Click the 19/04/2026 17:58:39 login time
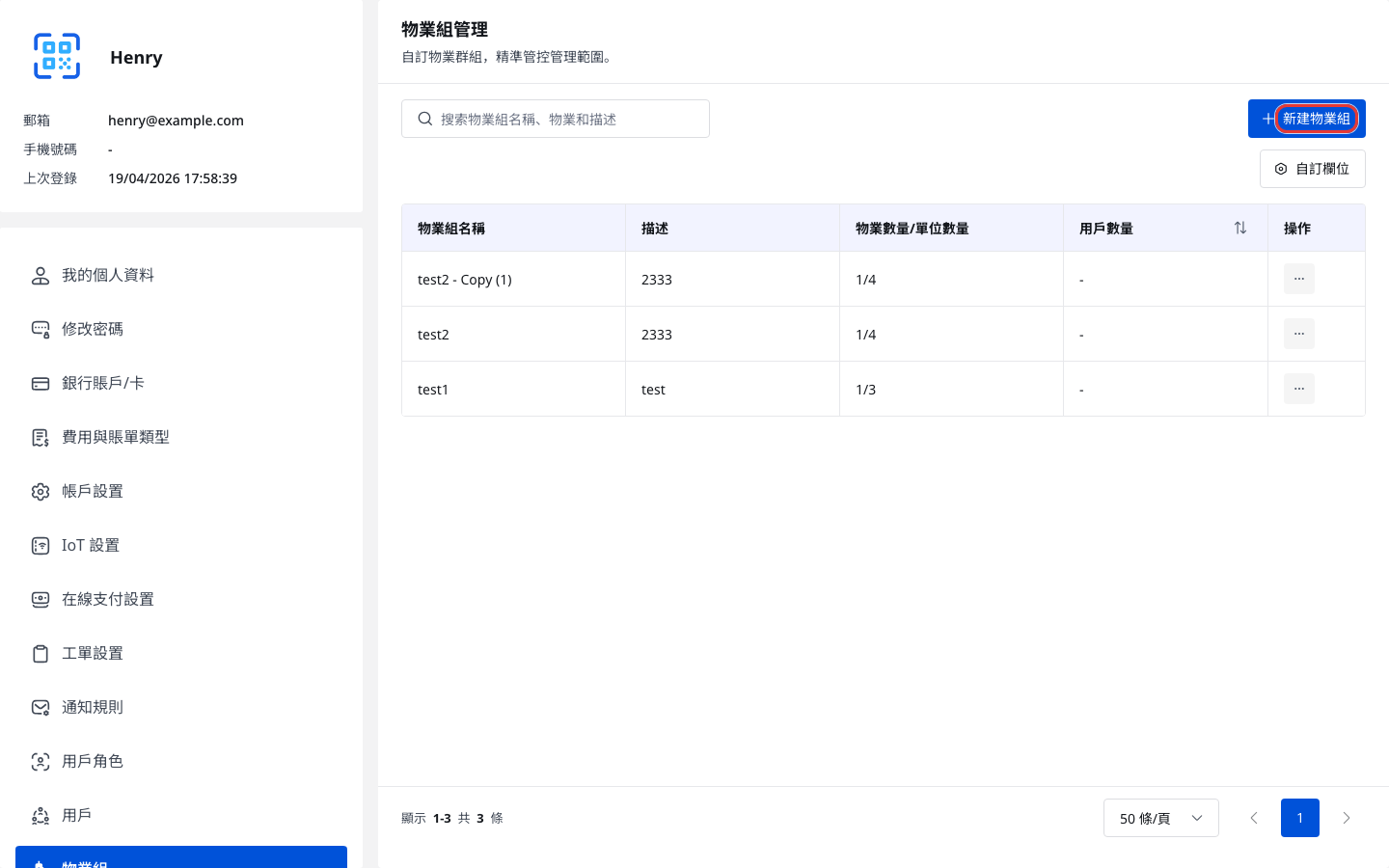The width and height of the screenshot is (1389, 868). point(173,178)
